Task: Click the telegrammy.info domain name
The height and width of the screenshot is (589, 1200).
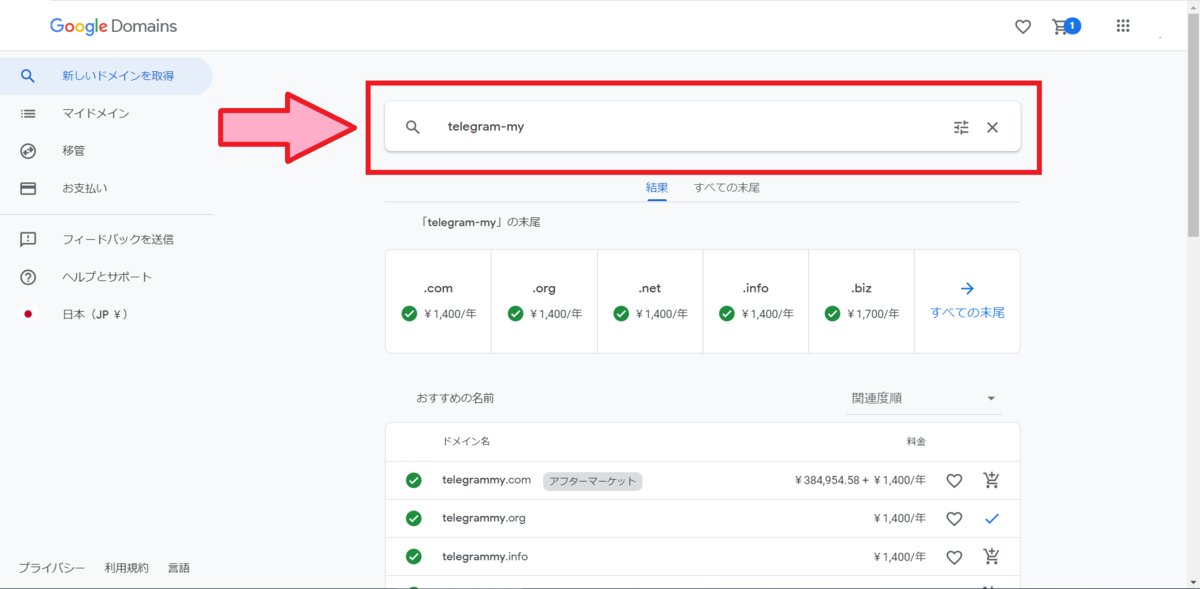Action: pyautogui.click(x=485, y=556)
